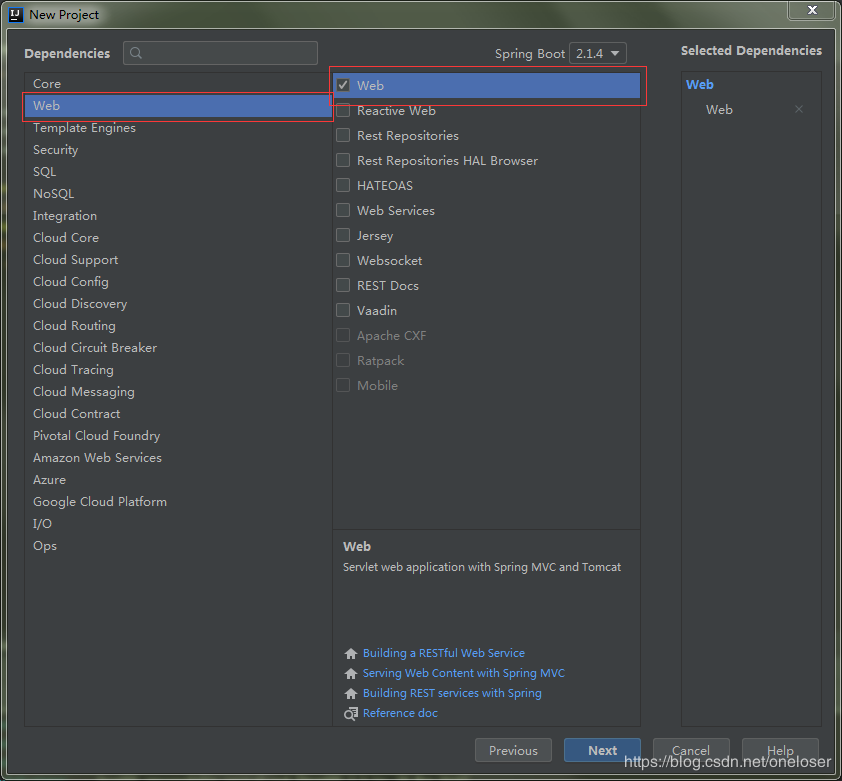The image size is (842, 781).
Task: Select the Security category
Action: pyautogui.click(x=178, y=149)
